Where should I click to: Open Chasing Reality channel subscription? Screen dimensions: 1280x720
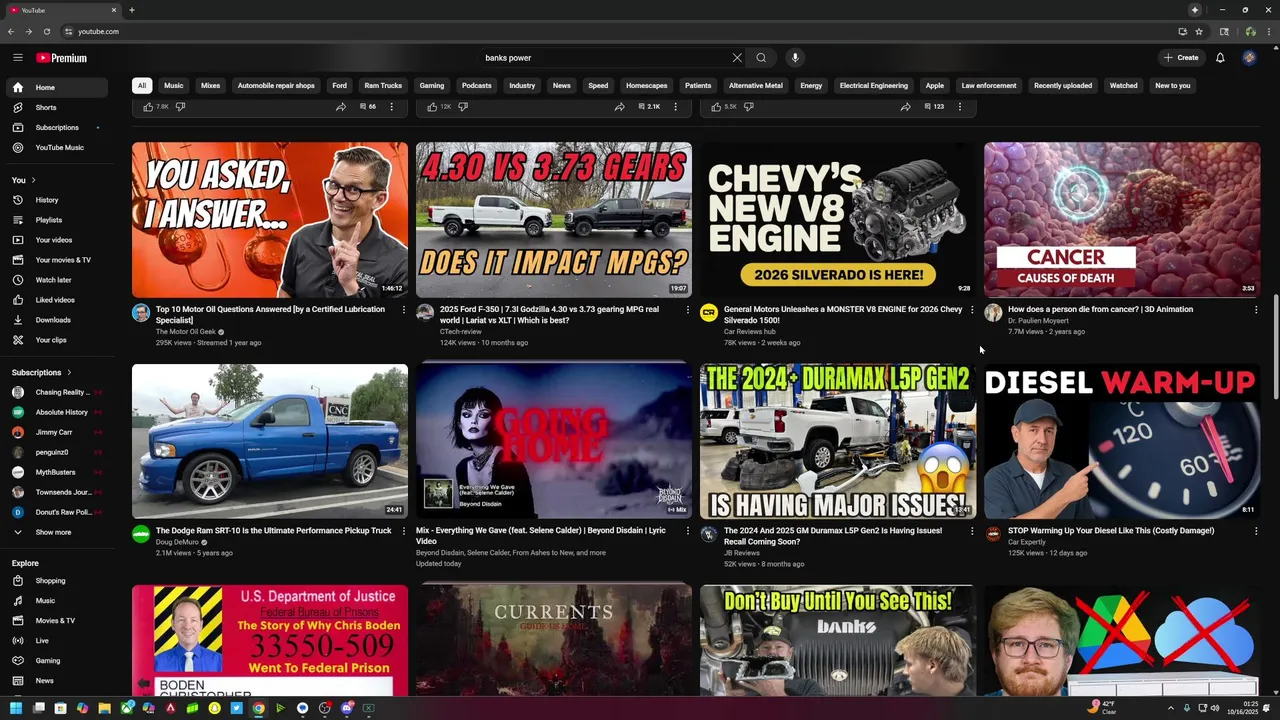(56, 392)
